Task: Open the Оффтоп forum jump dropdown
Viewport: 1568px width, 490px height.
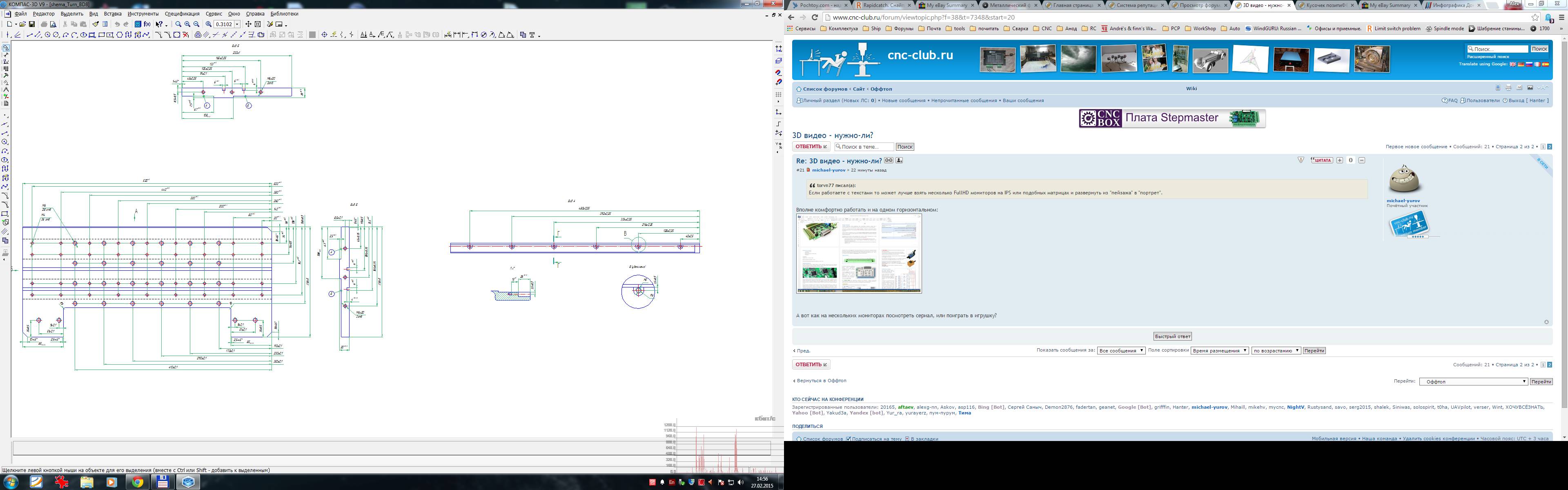Action: click(x=1473, y=382)
